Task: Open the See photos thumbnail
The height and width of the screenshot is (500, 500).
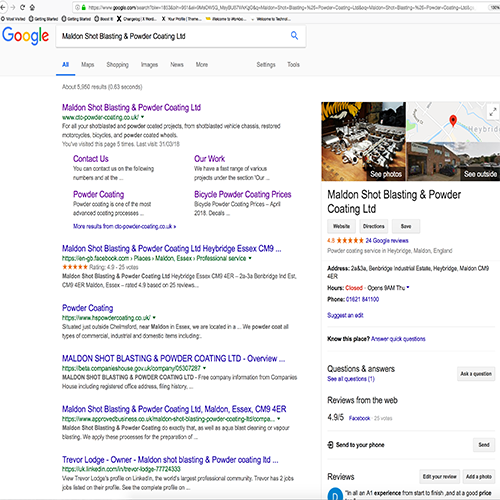Action: (x=363, y=141)
